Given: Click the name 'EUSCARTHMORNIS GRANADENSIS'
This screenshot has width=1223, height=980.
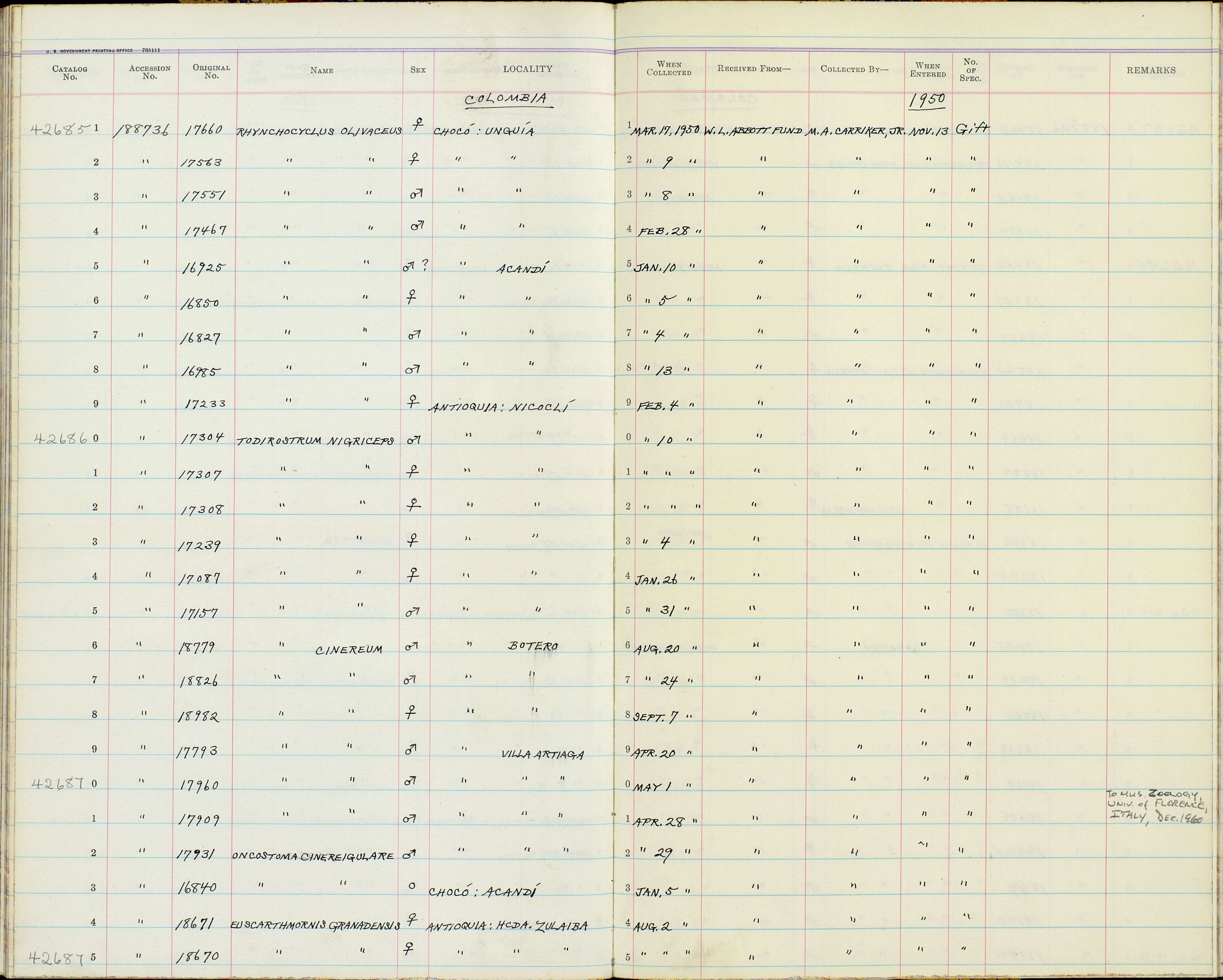Looking at the screenshot, I should (x=316, y=925).
